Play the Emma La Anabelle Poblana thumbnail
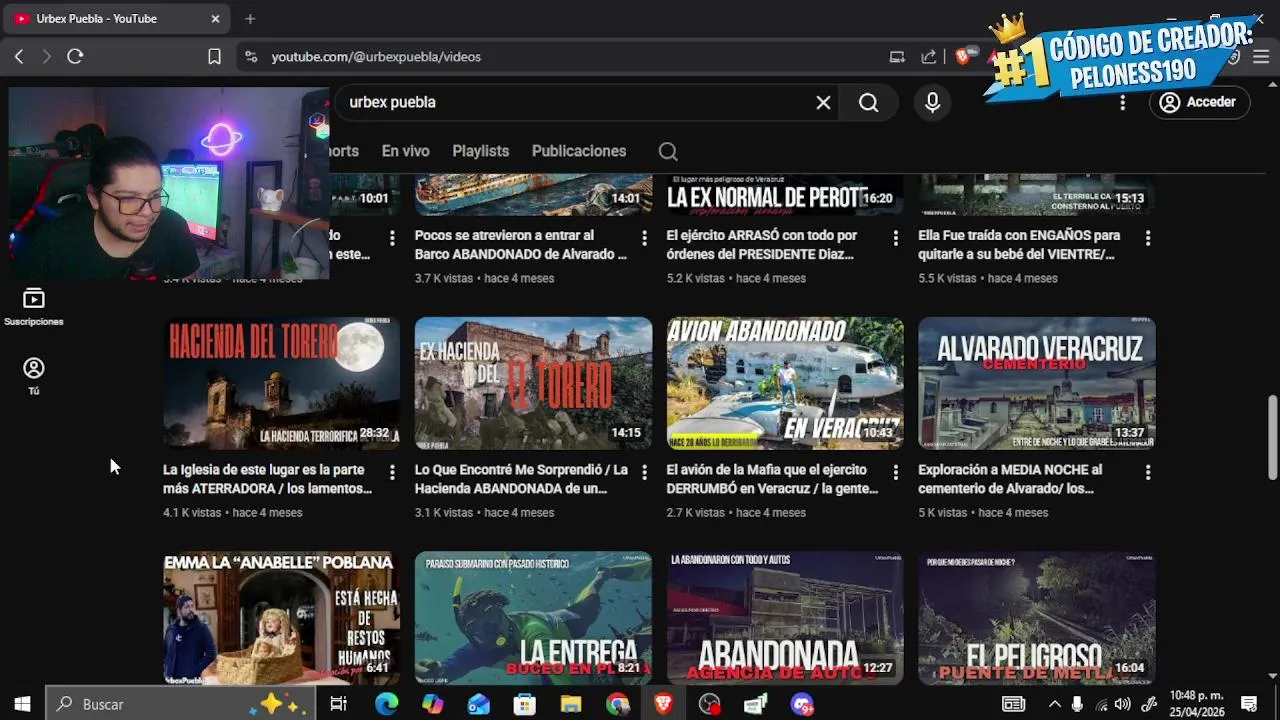Viewport: 1280px width, 720px height. coord(282,617)
